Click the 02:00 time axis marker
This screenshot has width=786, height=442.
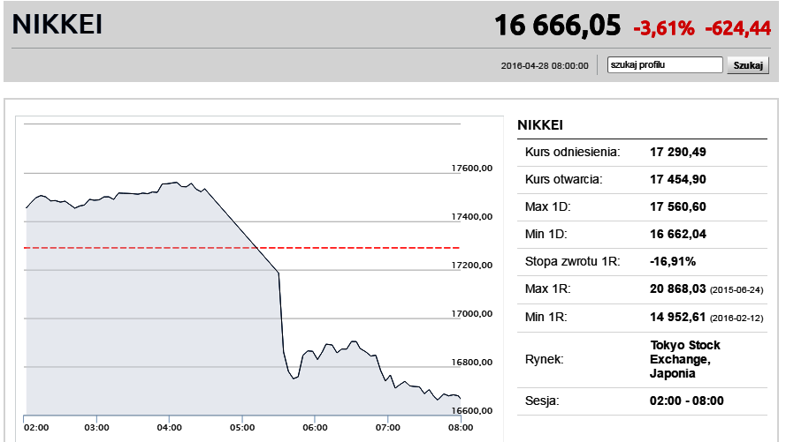(x=36, y=427)
